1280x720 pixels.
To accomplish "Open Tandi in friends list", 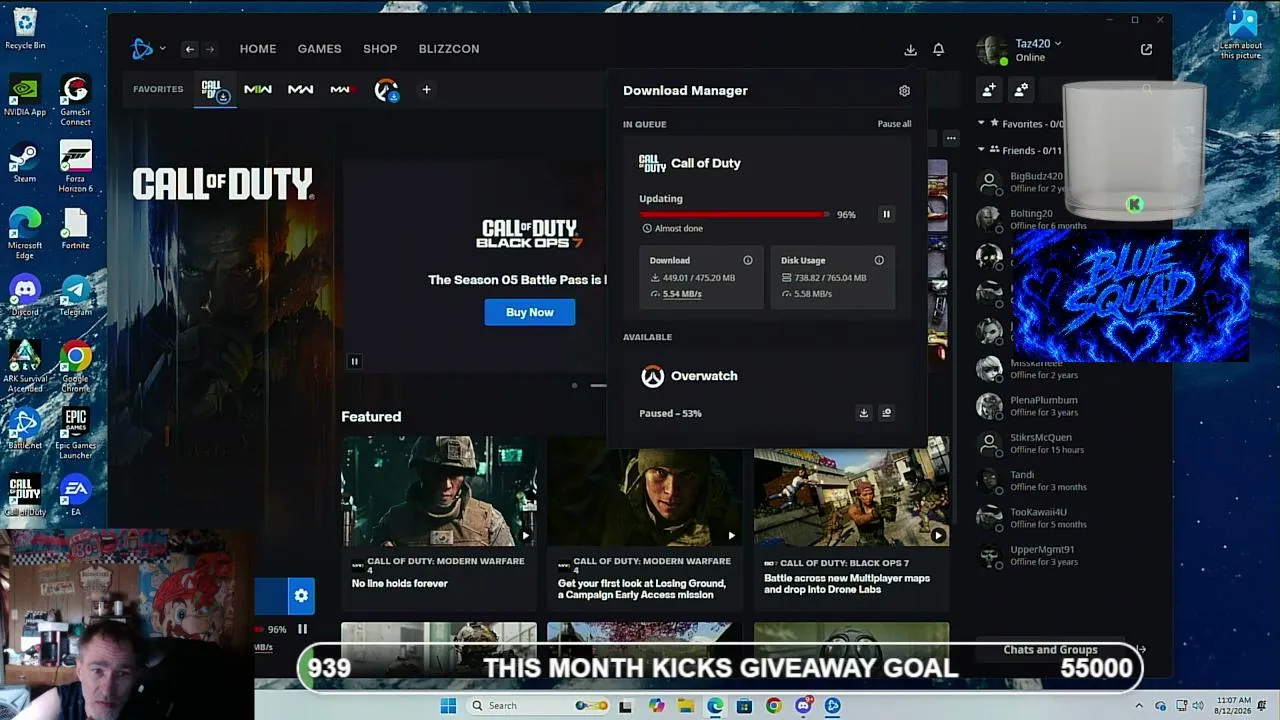I will (1060, 481).
